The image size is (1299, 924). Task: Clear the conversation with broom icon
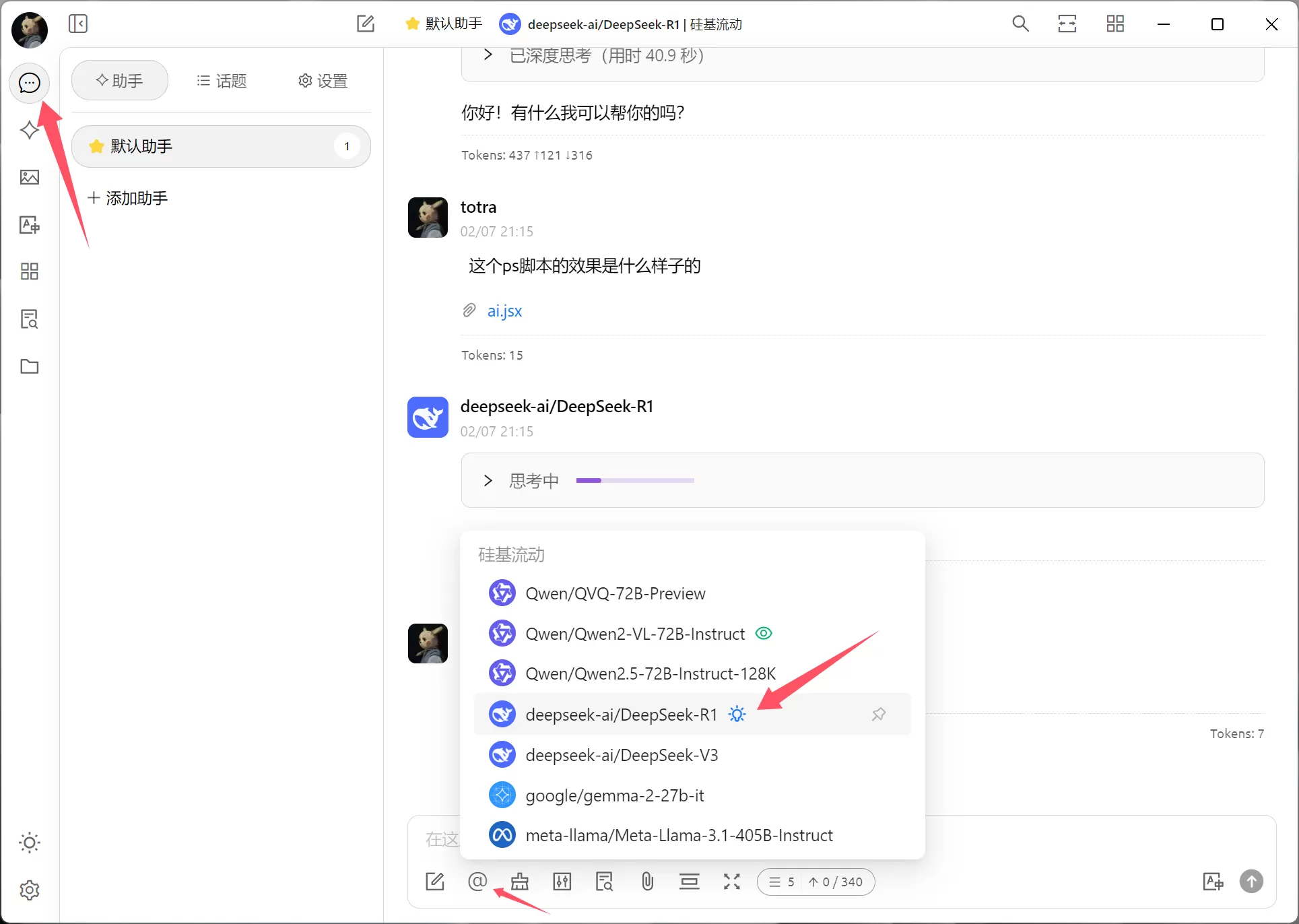(520, 882)
